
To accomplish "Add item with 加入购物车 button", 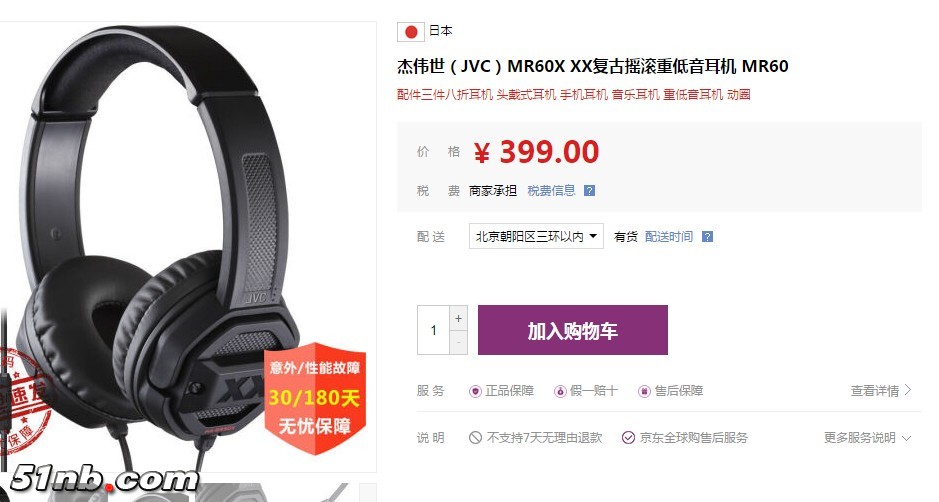I will (573, 330).
